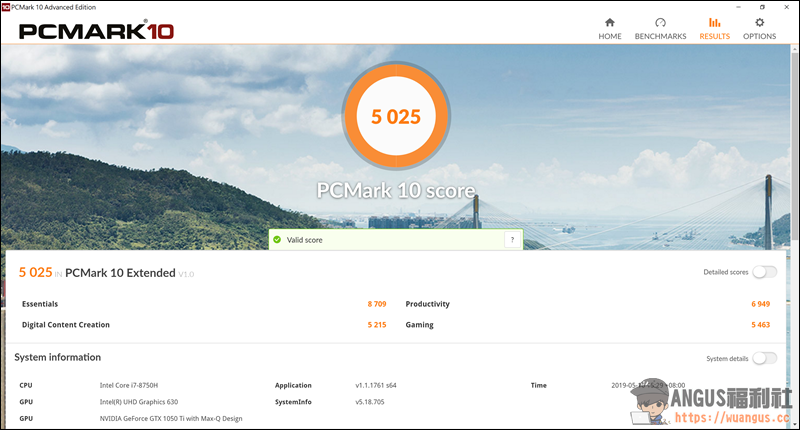Screen dimensions: 800x430
Task: Select the Results bar chart icon
Action: point(713,23)
